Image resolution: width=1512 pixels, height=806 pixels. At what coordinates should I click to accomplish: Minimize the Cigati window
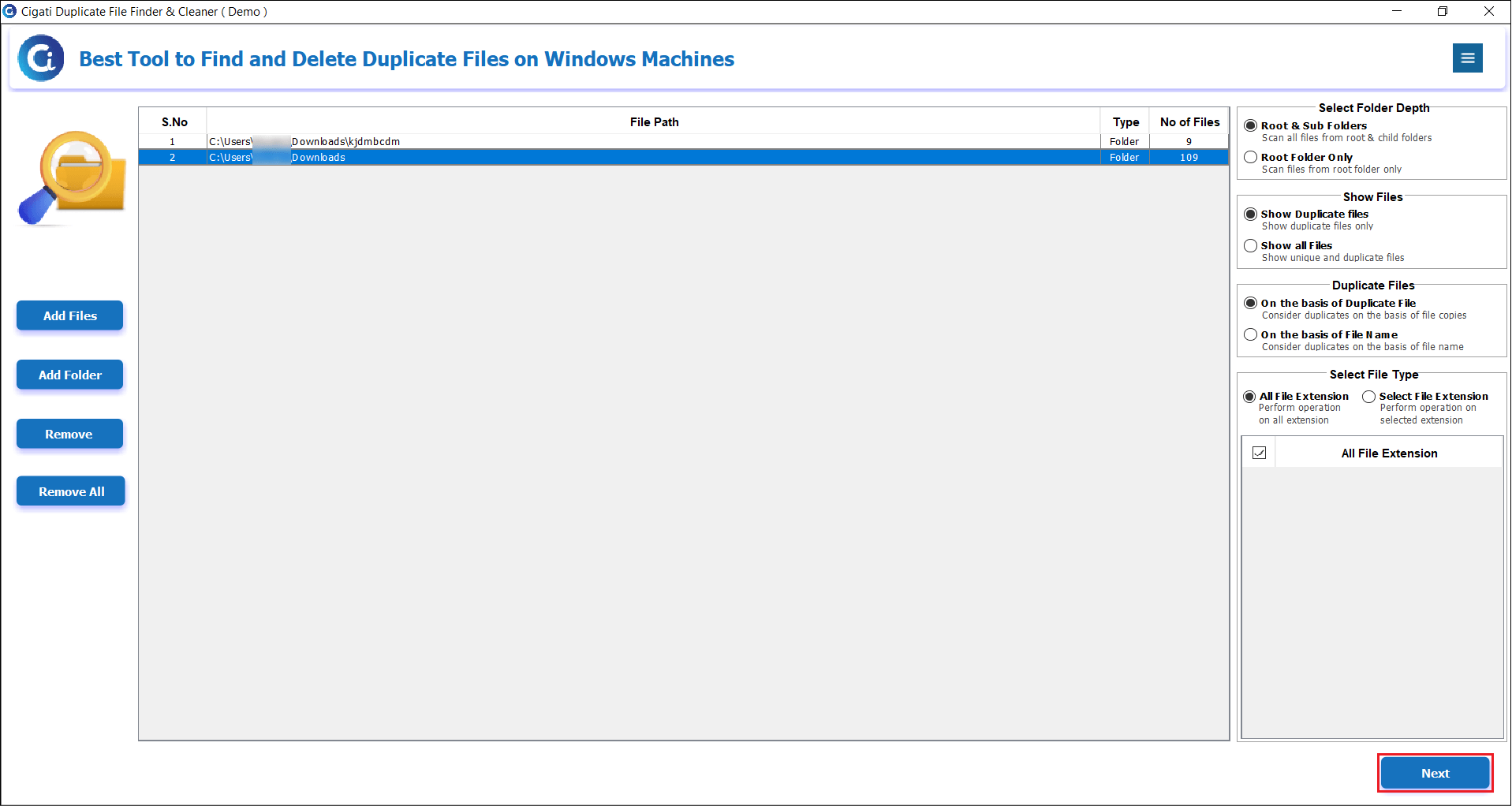coord(1397,11)
